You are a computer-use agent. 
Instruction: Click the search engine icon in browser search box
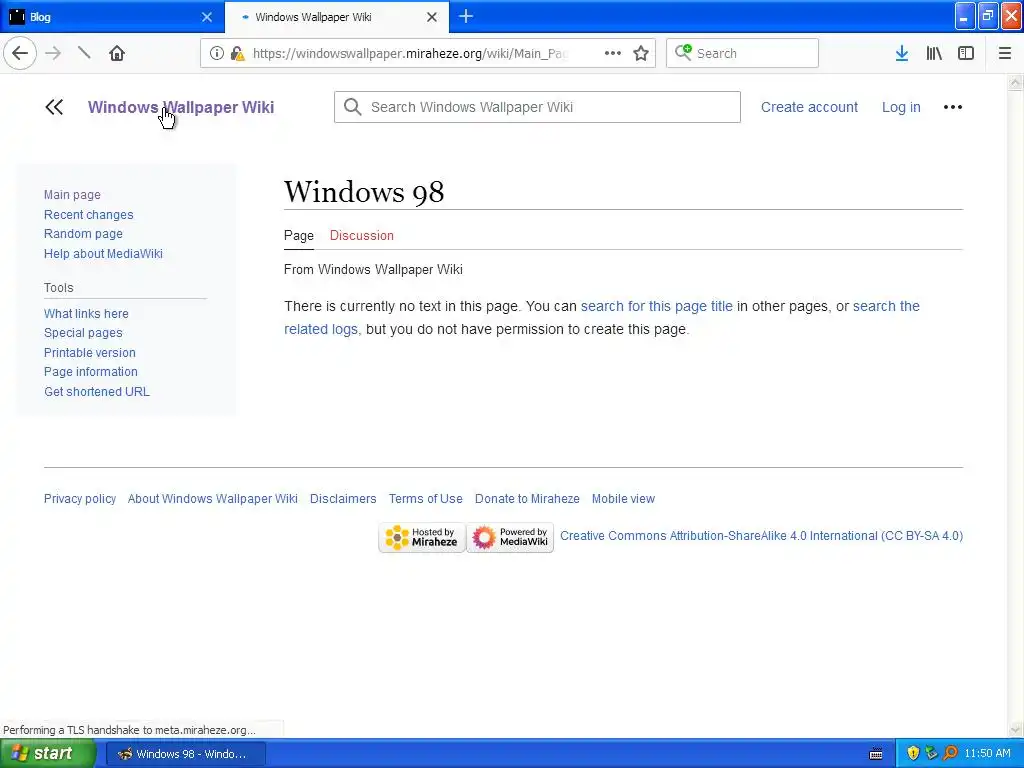point(683,52)
